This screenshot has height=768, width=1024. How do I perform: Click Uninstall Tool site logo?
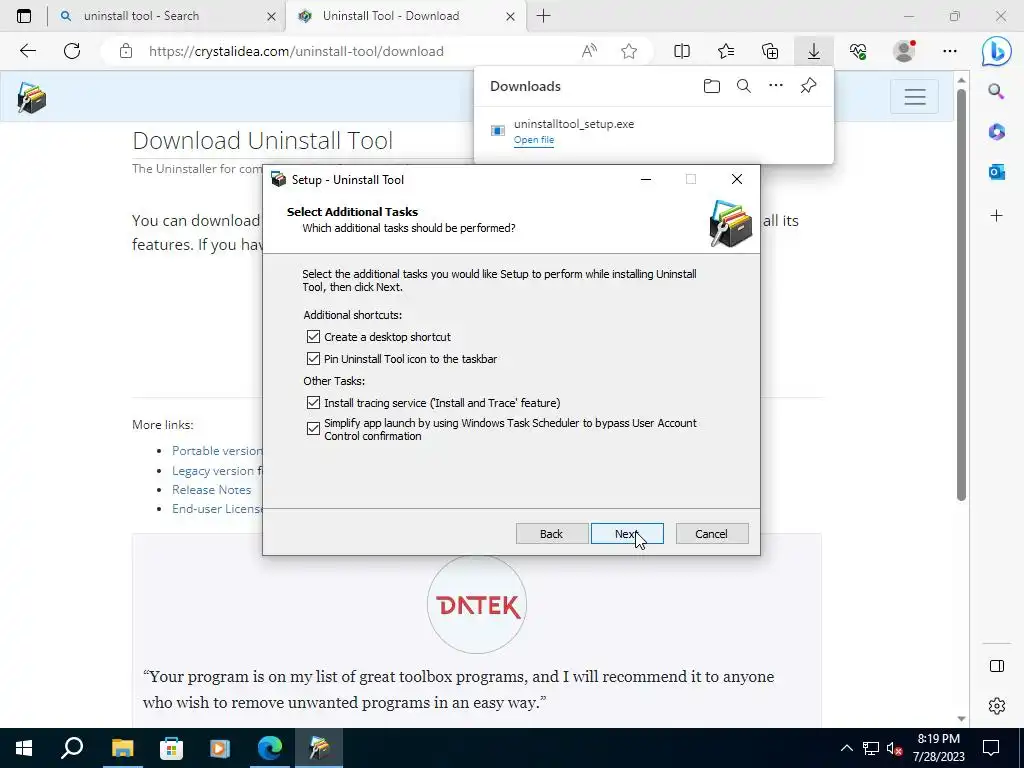31,98
